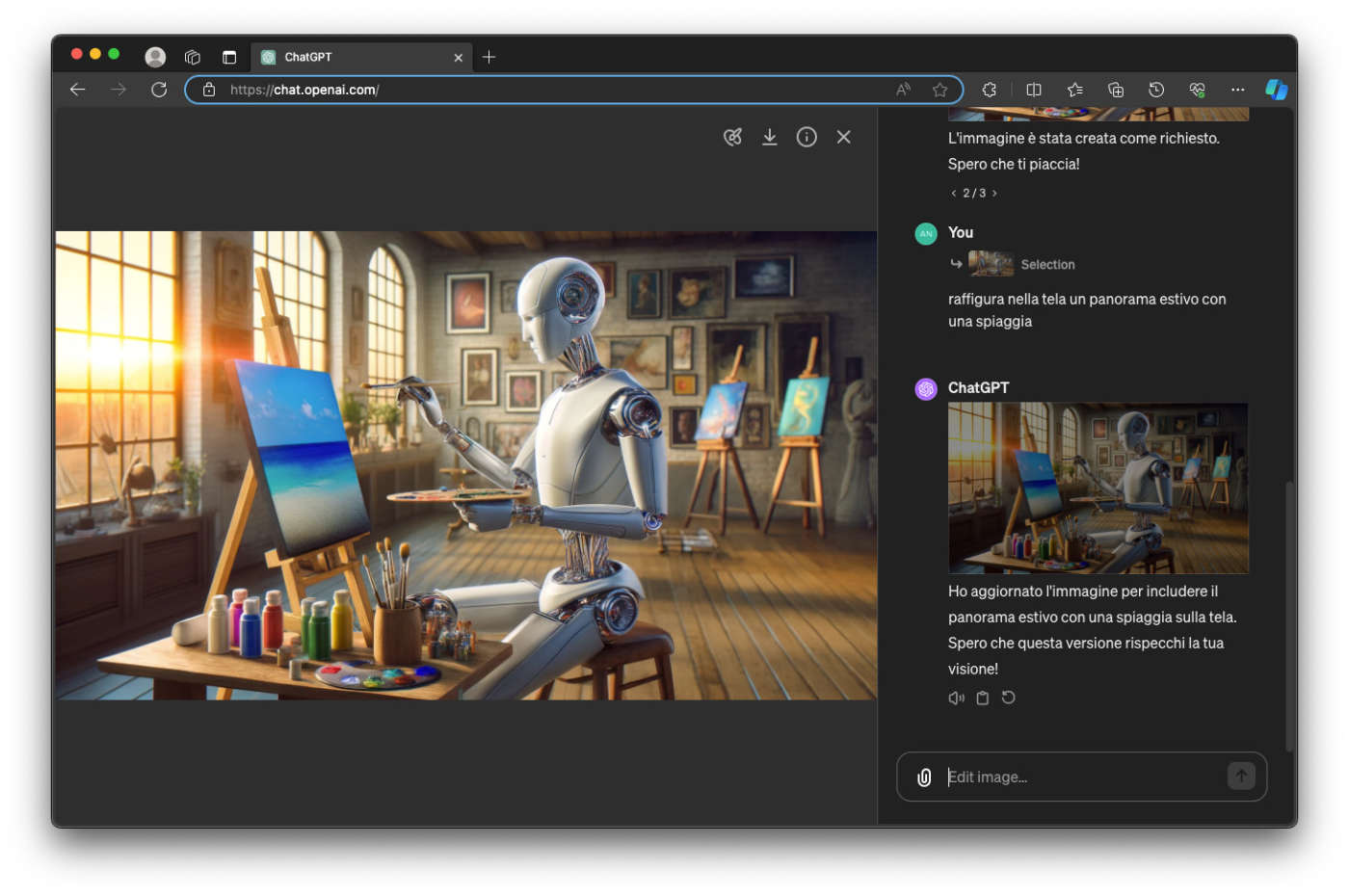1349x896 pixels.
Task: Open the browser Settings and more menu
Action: point(1237,90)
